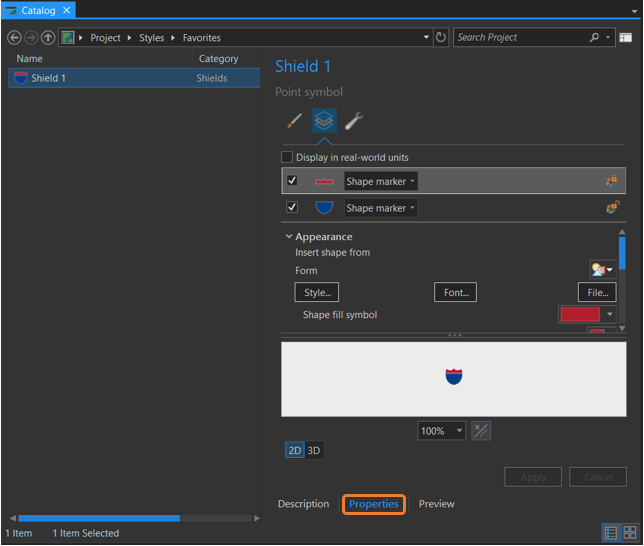Click Shield 1 symbol icon in list
The height and width of the screenshot is (546, 644).
click(21, 78)
